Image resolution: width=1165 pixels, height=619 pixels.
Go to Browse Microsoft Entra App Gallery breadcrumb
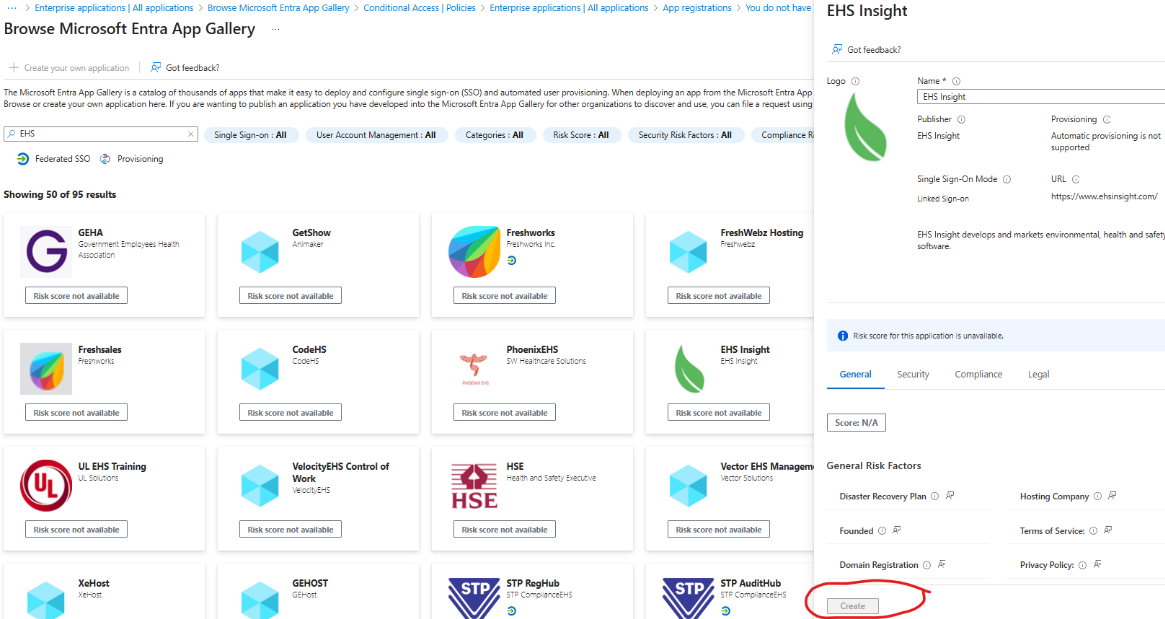click(x=278, y=7)
